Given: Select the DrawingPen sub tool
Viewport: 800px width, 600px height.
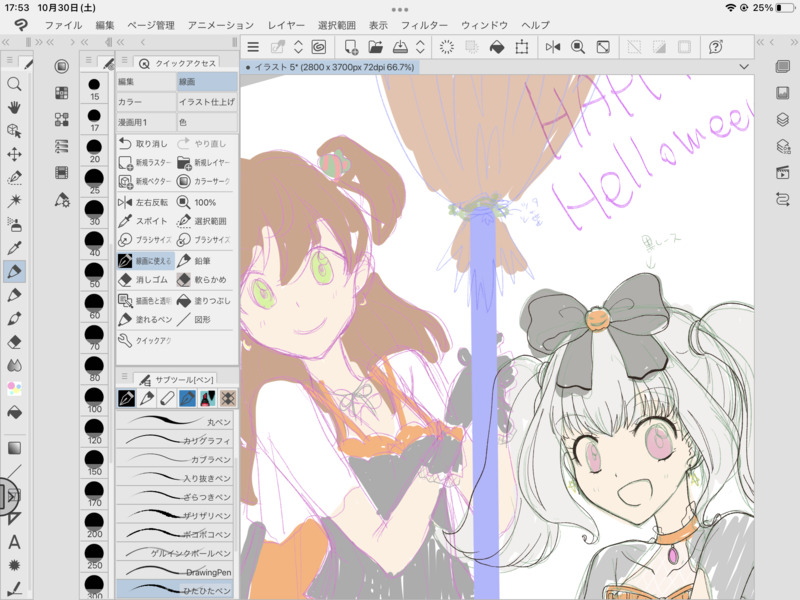Looking at the screenshot, I should [175, 572].
